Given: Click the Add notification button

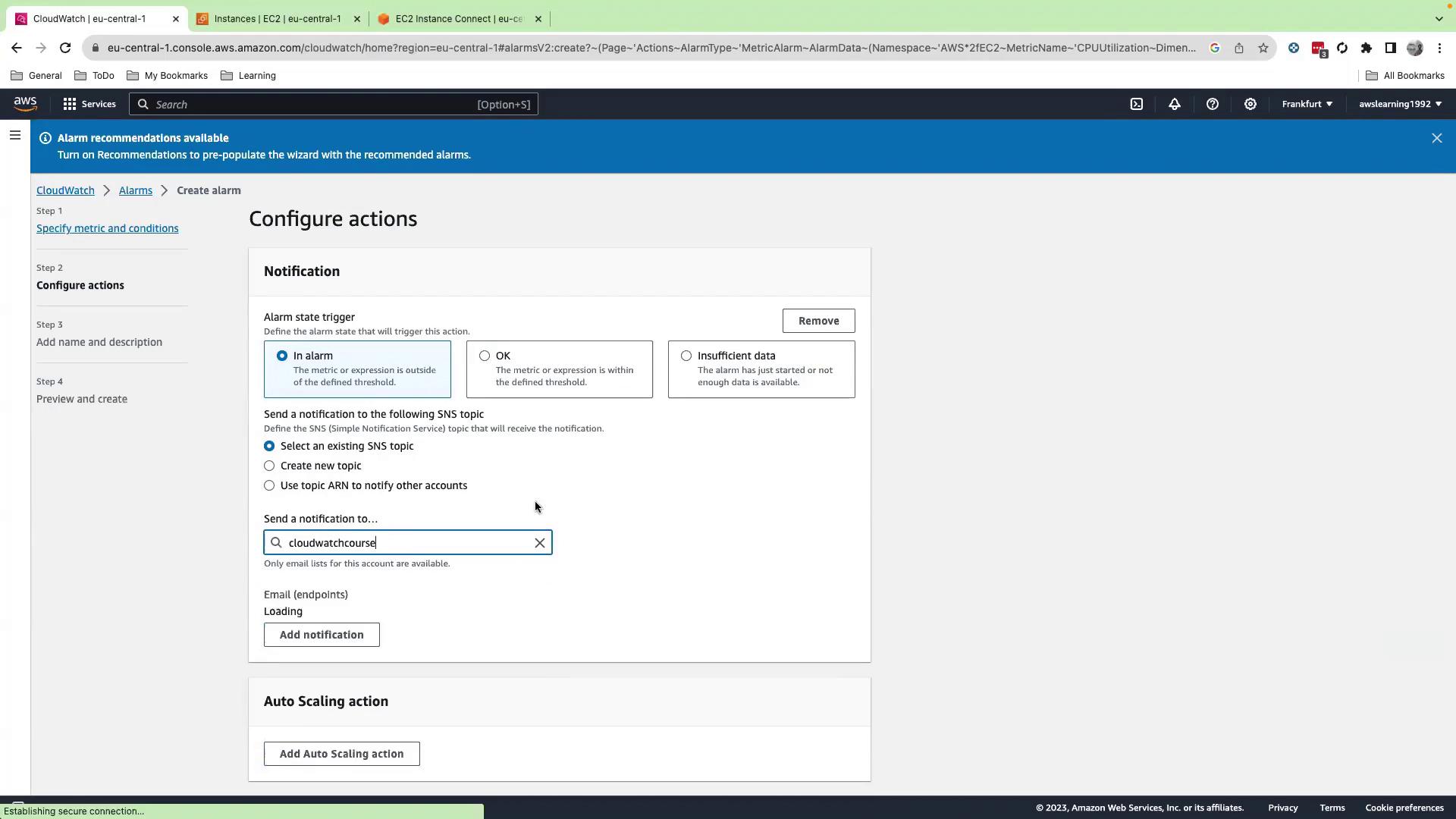Looking at the screenshot, I should point(322,635).
